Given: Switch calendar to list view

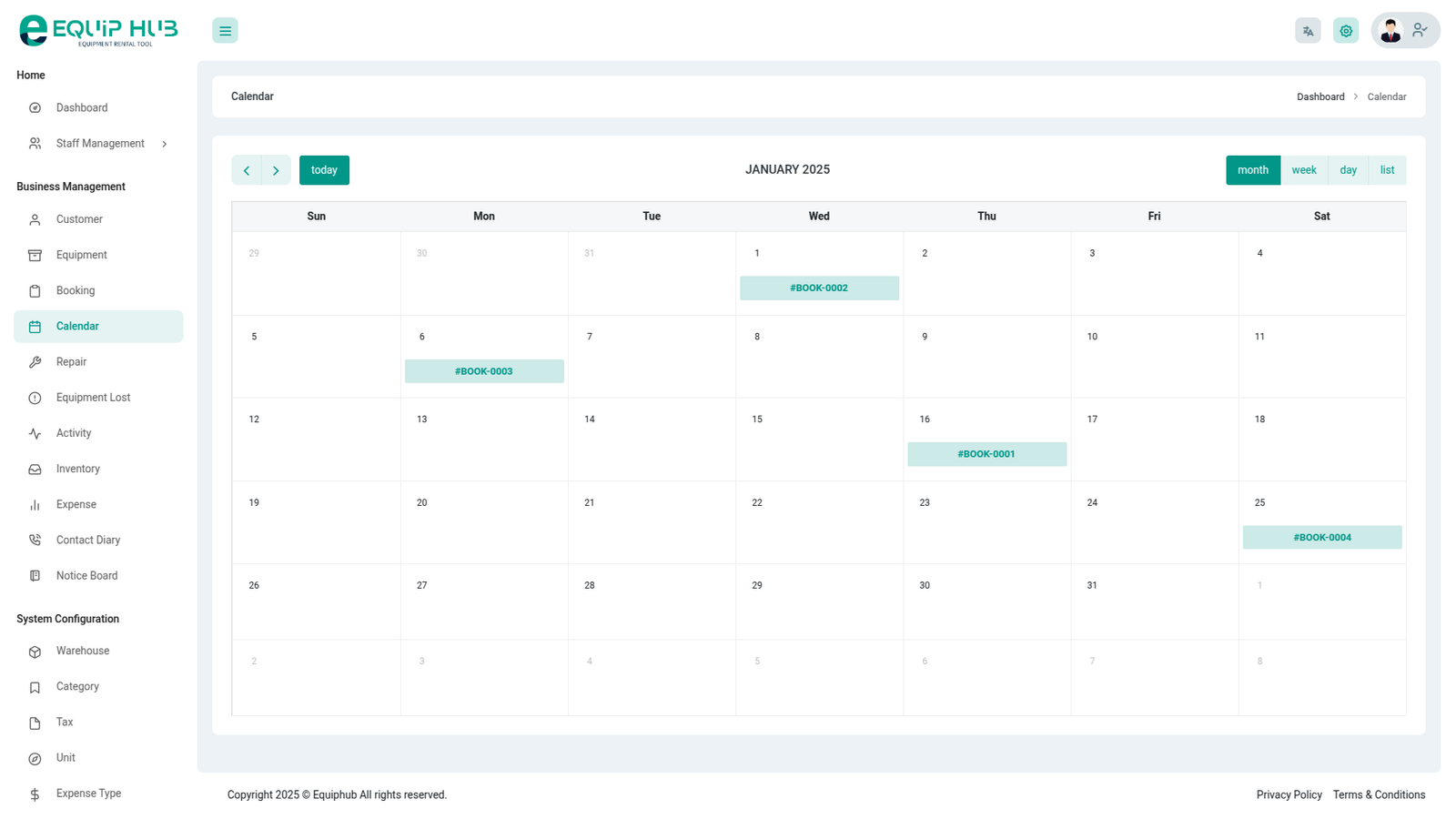Looking at the screenshot, I should coord(1386,170).
